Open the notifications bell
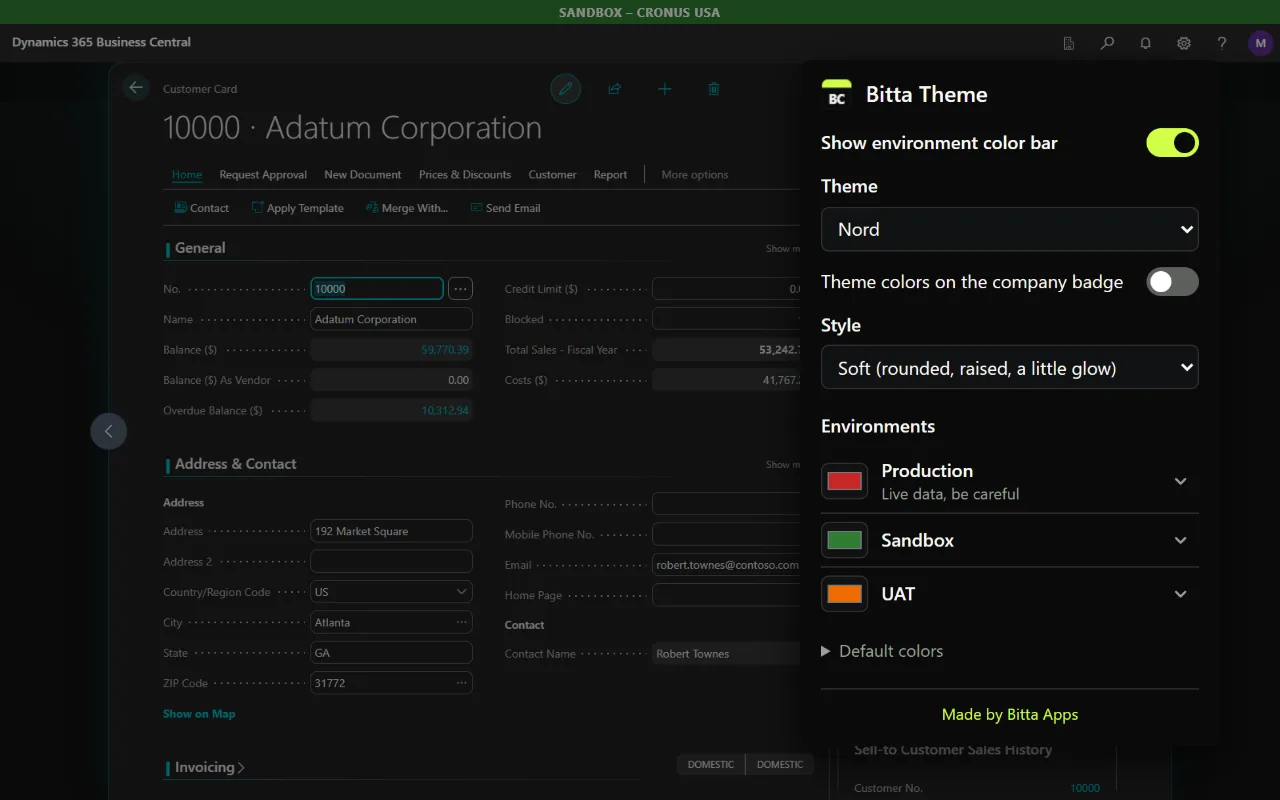 [1146, 43]
